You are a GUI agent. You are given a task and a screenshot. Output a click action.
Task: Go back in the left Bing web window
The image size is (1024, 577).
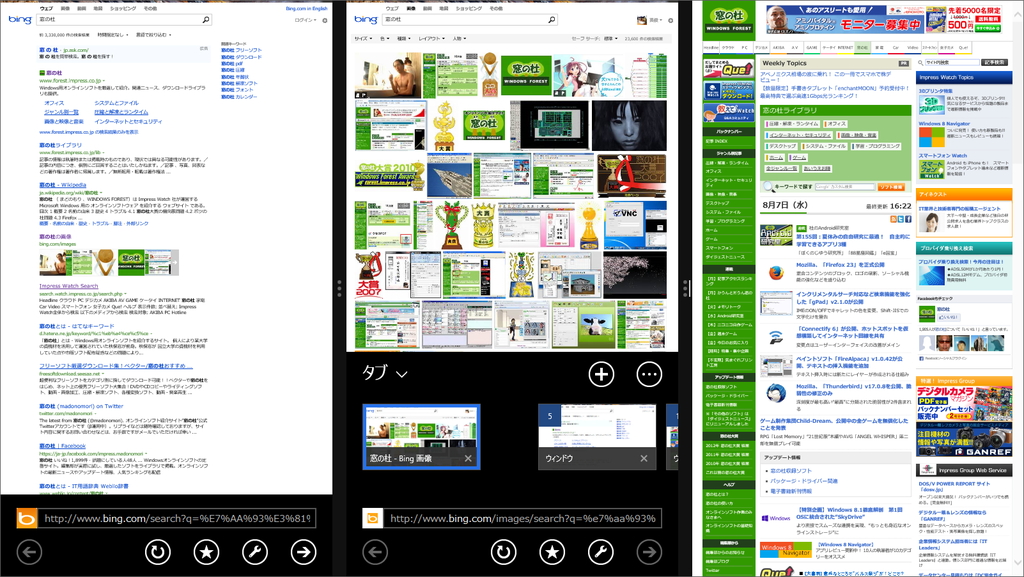click(29, 552)
